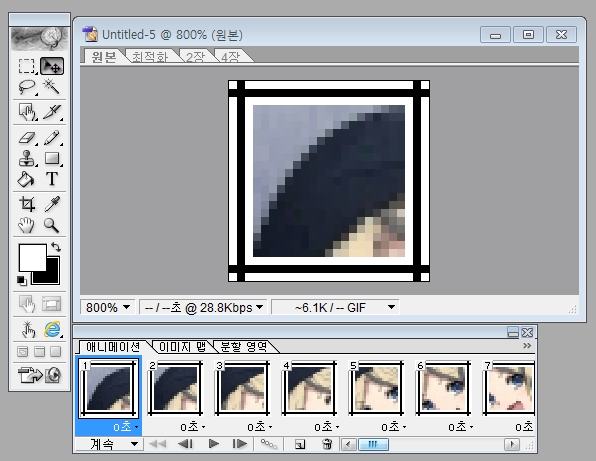Click frames scrollbar right arrow

point(512,444)
